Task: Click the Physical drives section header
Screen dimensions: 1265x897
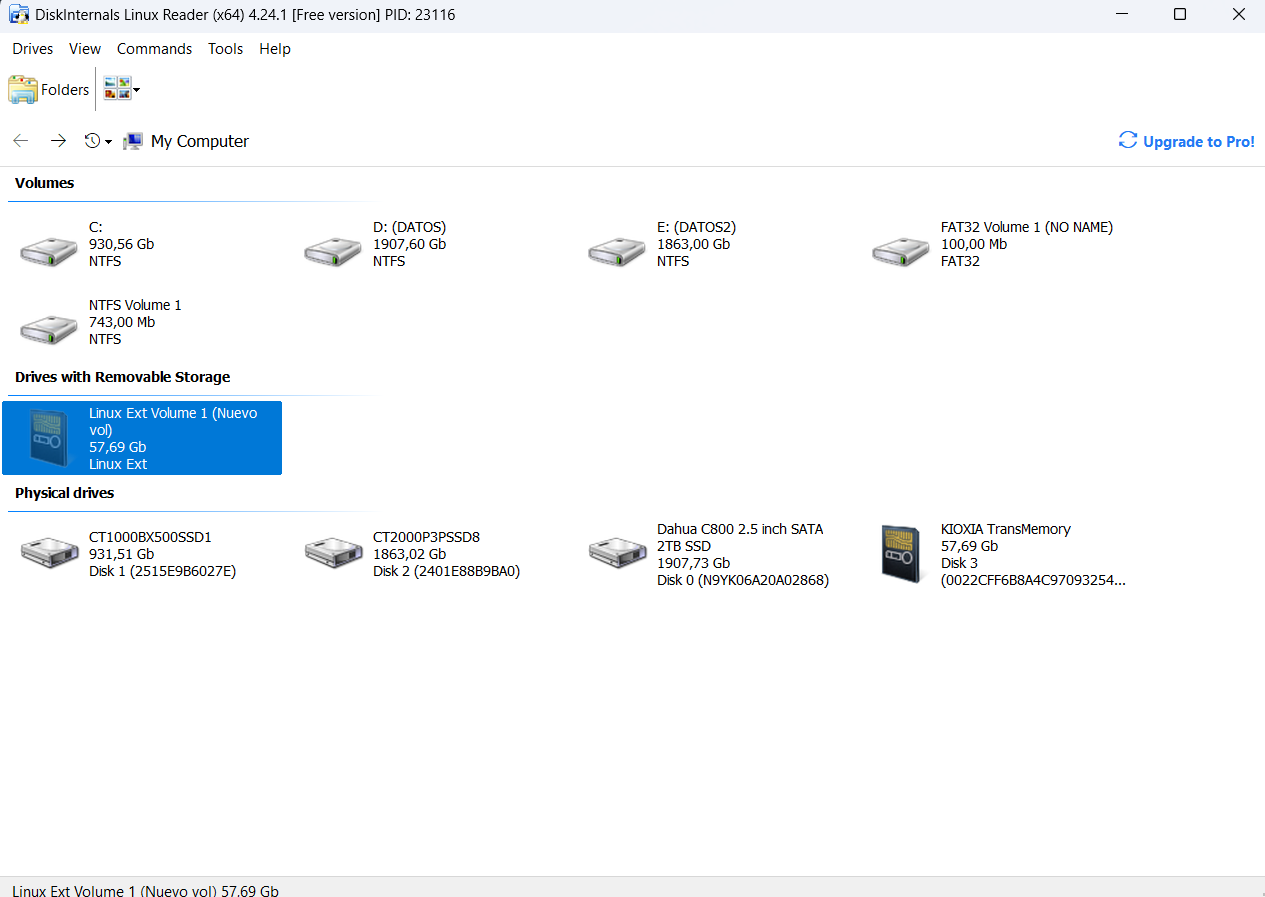Action: coord(65,493)
